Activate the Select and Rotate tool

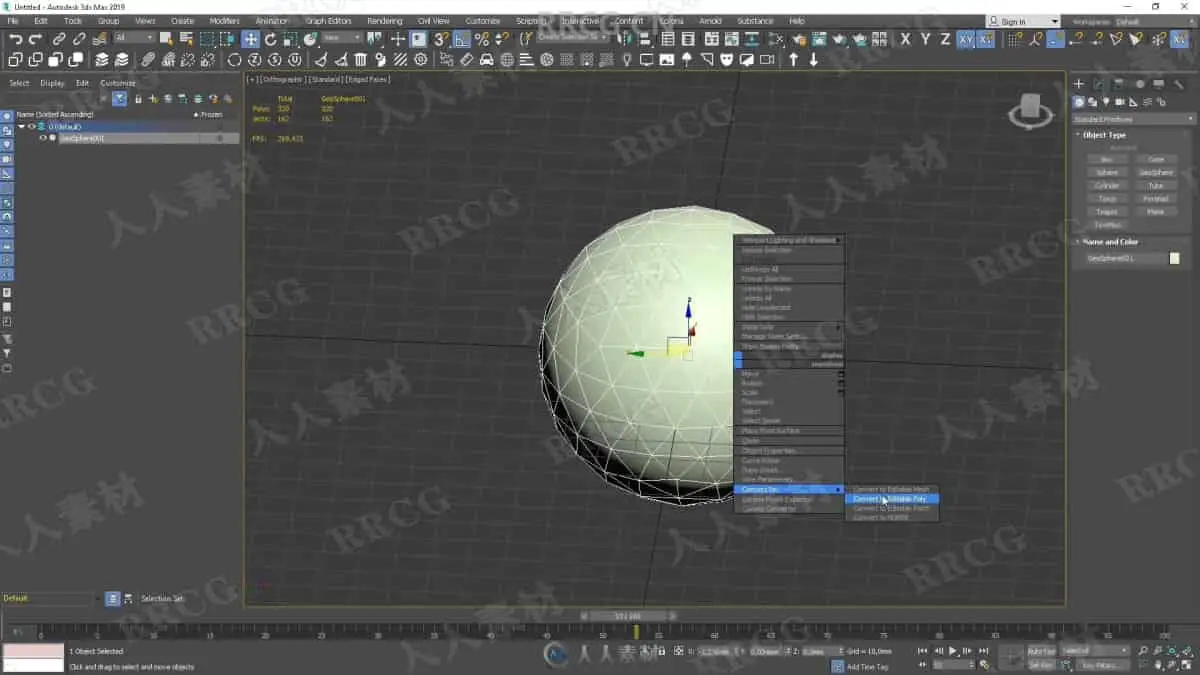point(270,39)
